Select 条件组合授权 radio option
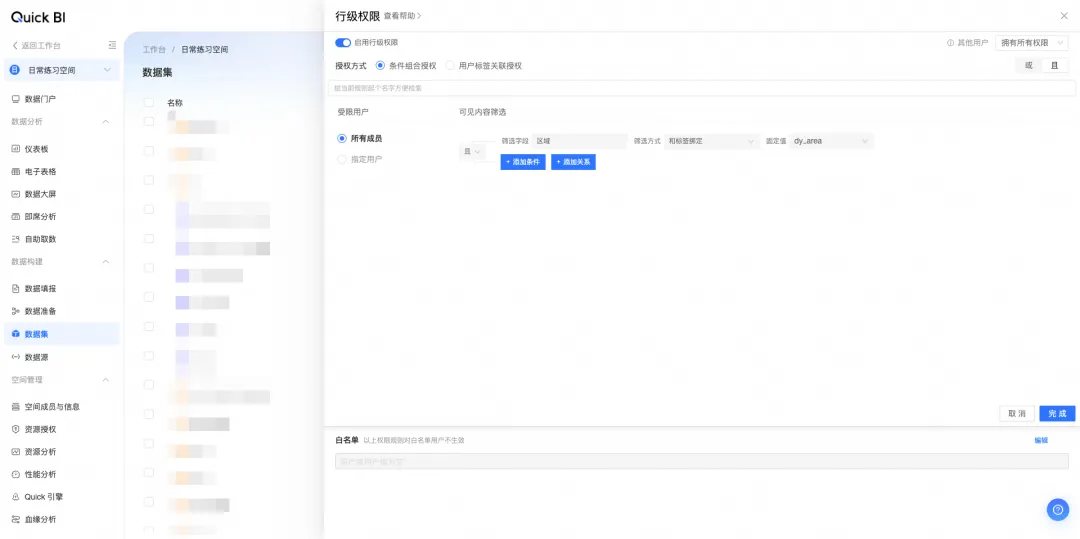 tap(380, 66)
